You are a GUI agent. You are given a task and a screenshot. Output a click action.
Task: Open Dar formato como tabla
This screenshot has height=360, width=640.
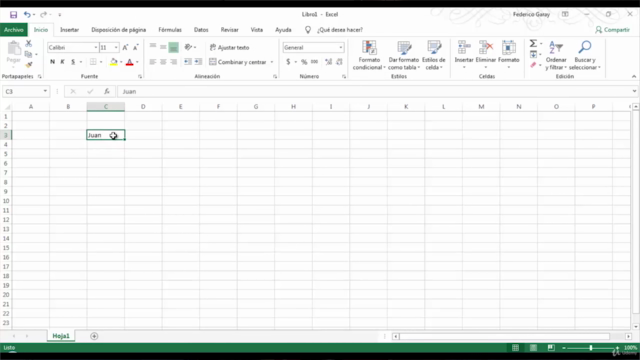(x=404, y=56)
